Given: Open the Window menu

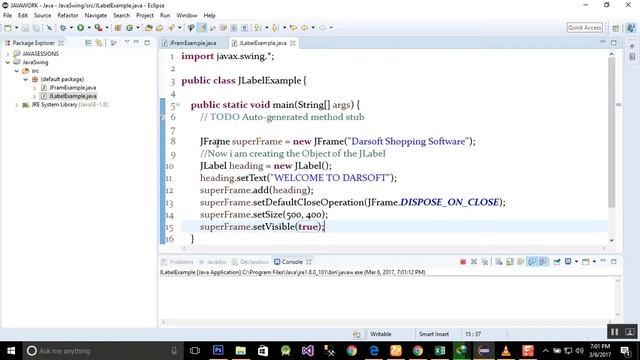Looking at the screenshot, I should point(187,16).
